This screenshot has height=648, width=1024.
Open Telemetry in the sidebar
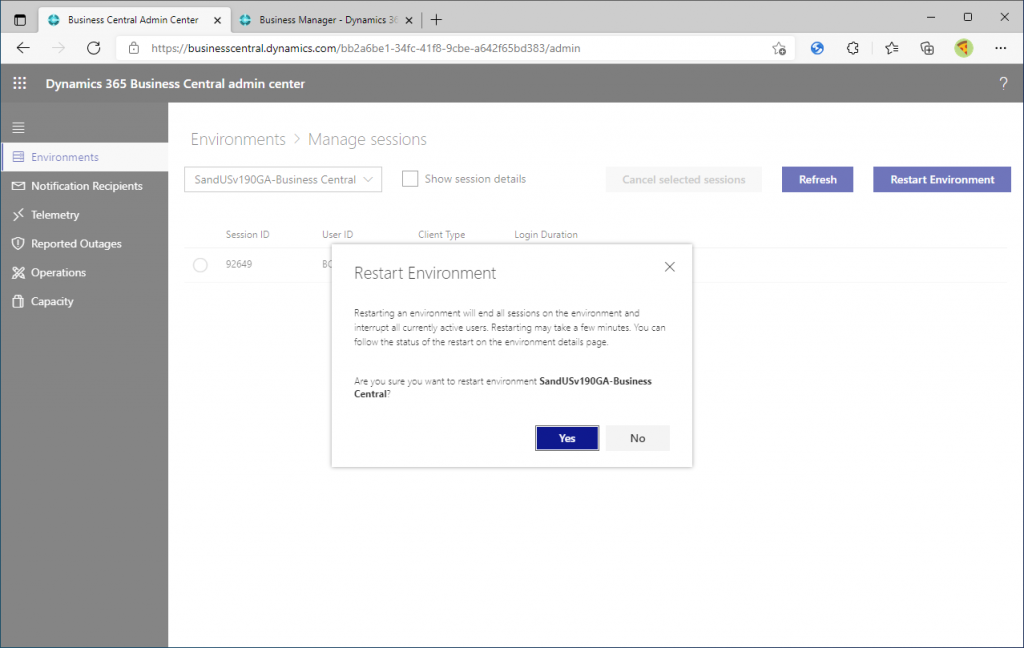point(85,214)
